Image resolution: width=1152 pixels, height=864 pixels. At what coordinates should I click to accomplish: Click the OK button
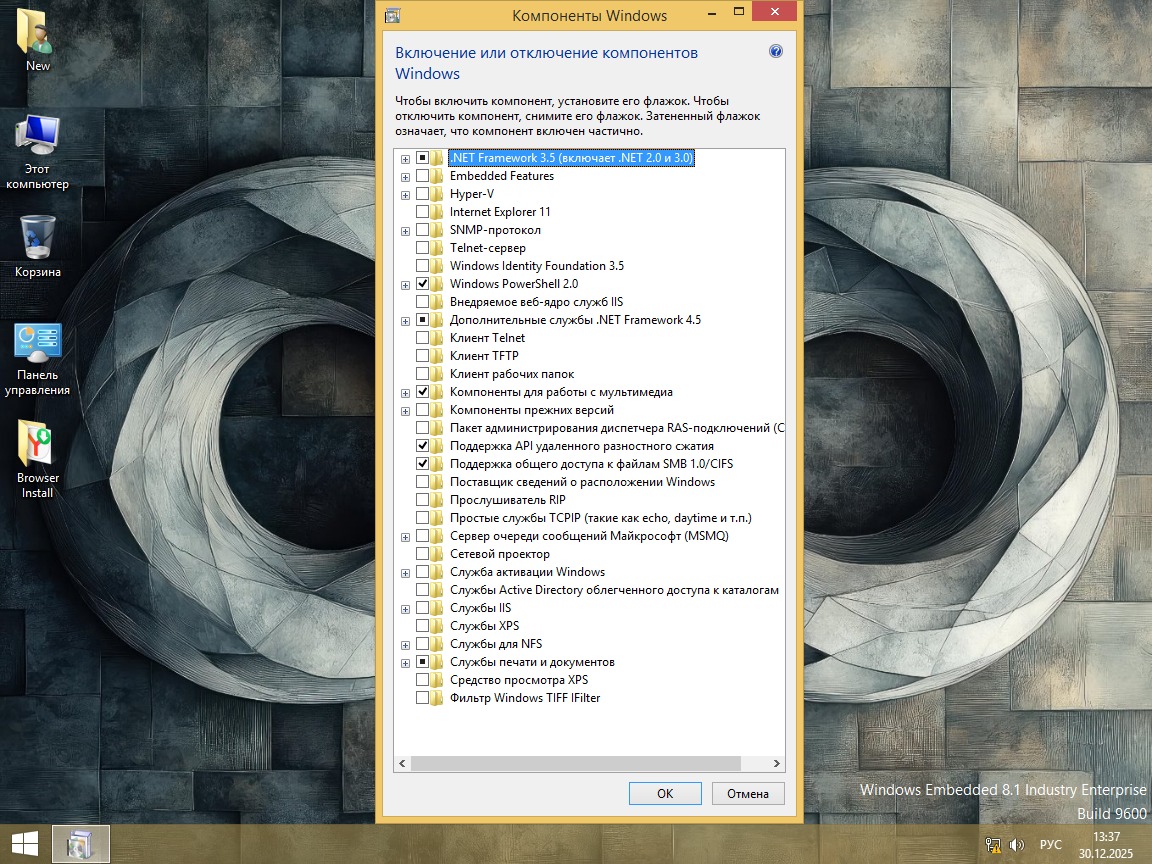click(x=665, y=793)
